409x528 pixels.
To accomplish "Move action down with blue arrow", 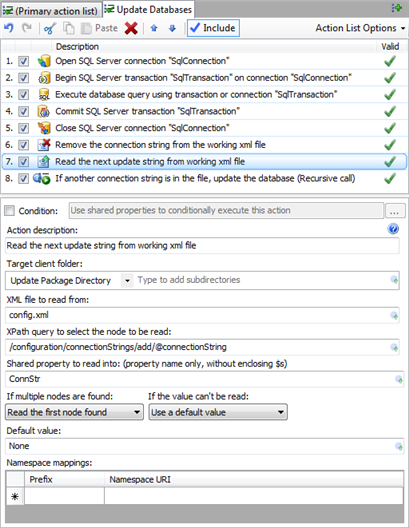I will (x=172, y=28).
